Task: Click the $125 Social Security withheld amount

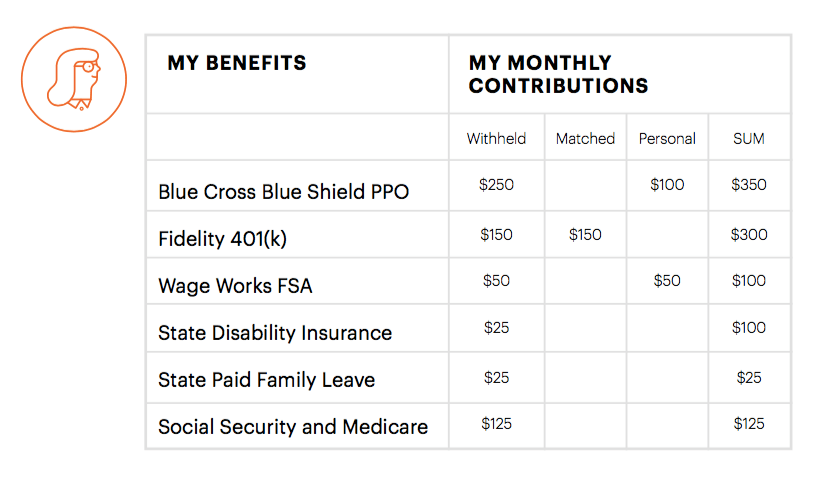Action: (x=496, y=423)
